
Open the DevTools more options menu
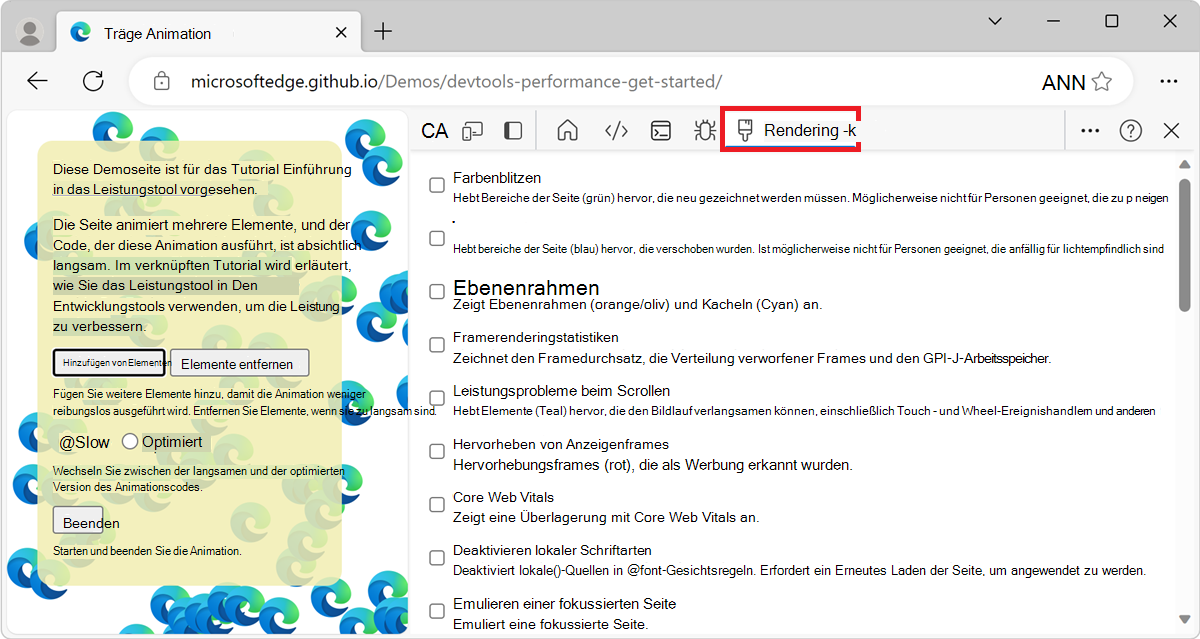click(x=1089, y=130)
